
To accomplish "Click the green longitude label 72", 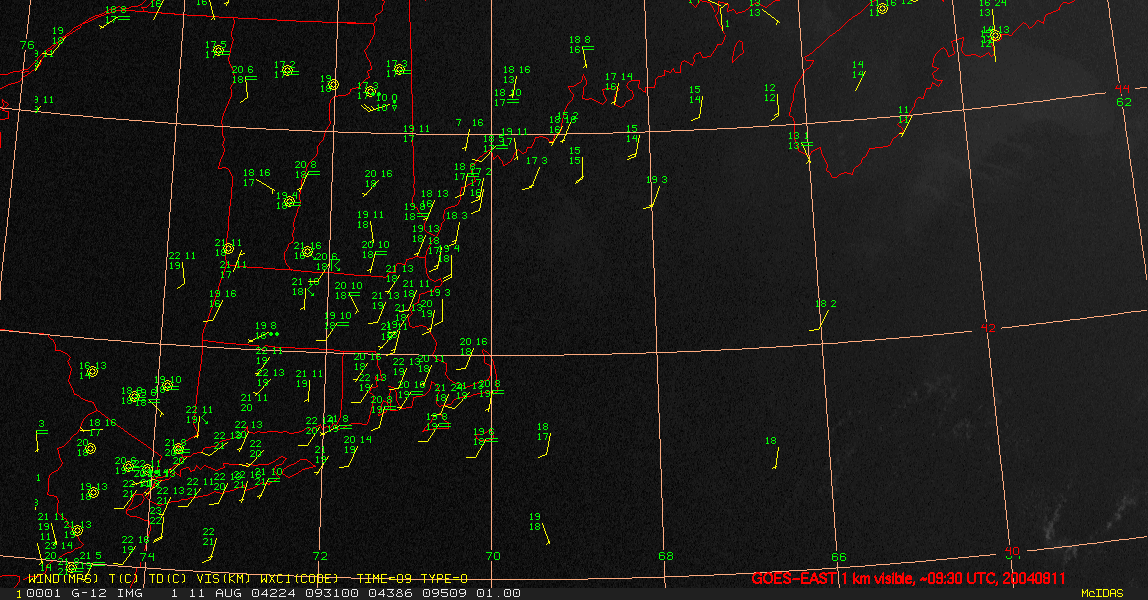I will pyautogui.click(x=320, y=556).
